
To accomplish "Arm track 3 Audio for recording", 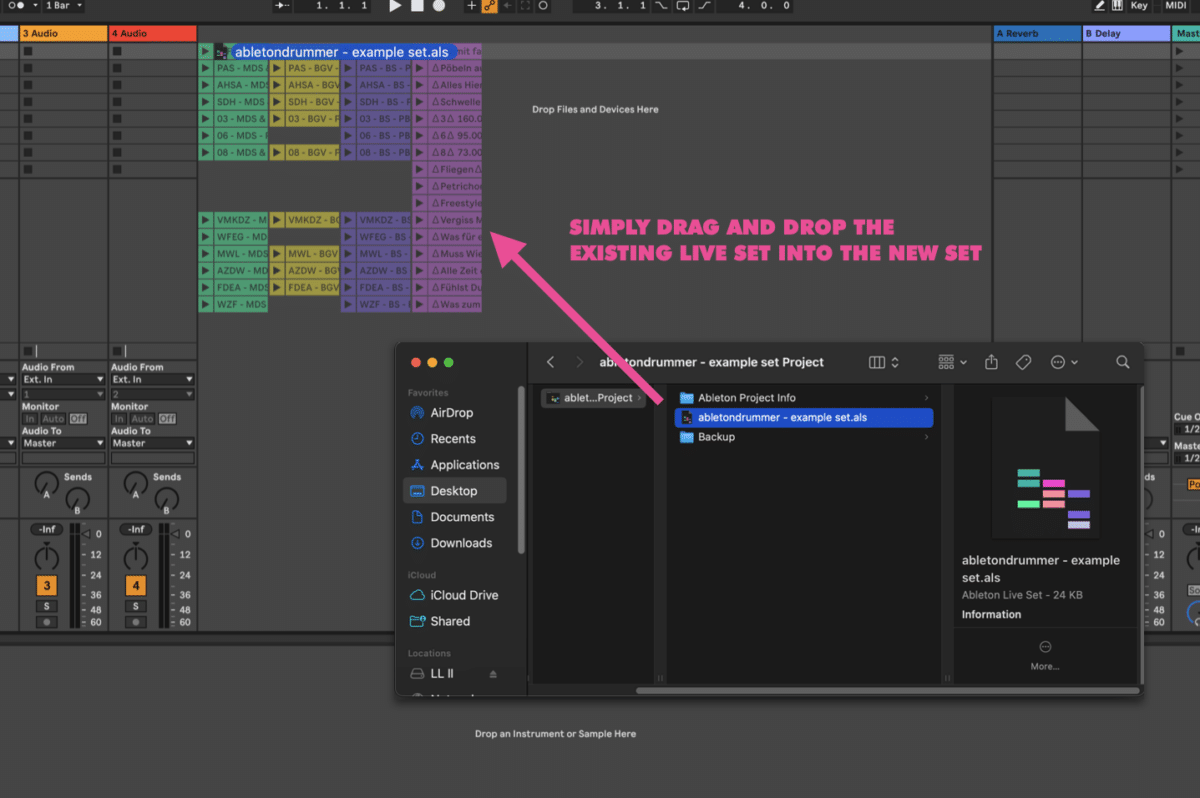I will pyautogui.click(x=46, y=622).
